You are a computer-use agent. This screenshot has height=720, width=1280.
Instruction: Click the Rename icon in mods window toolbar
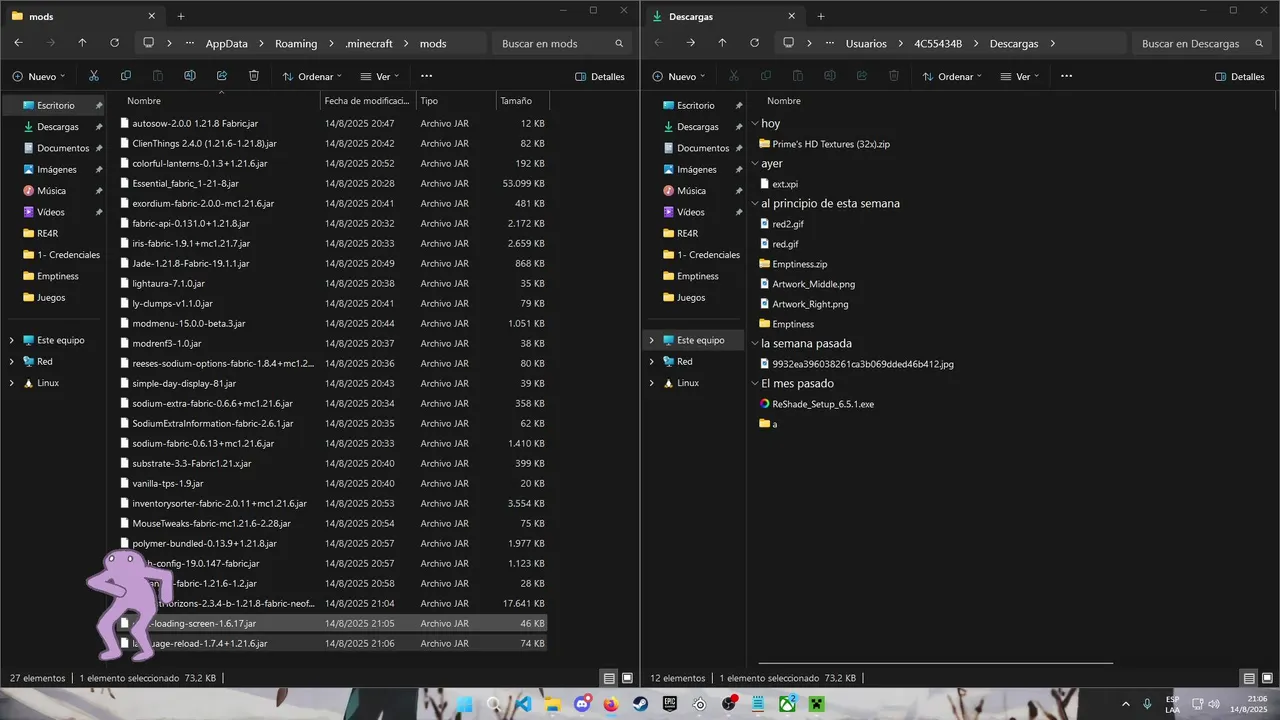[190, 76]
